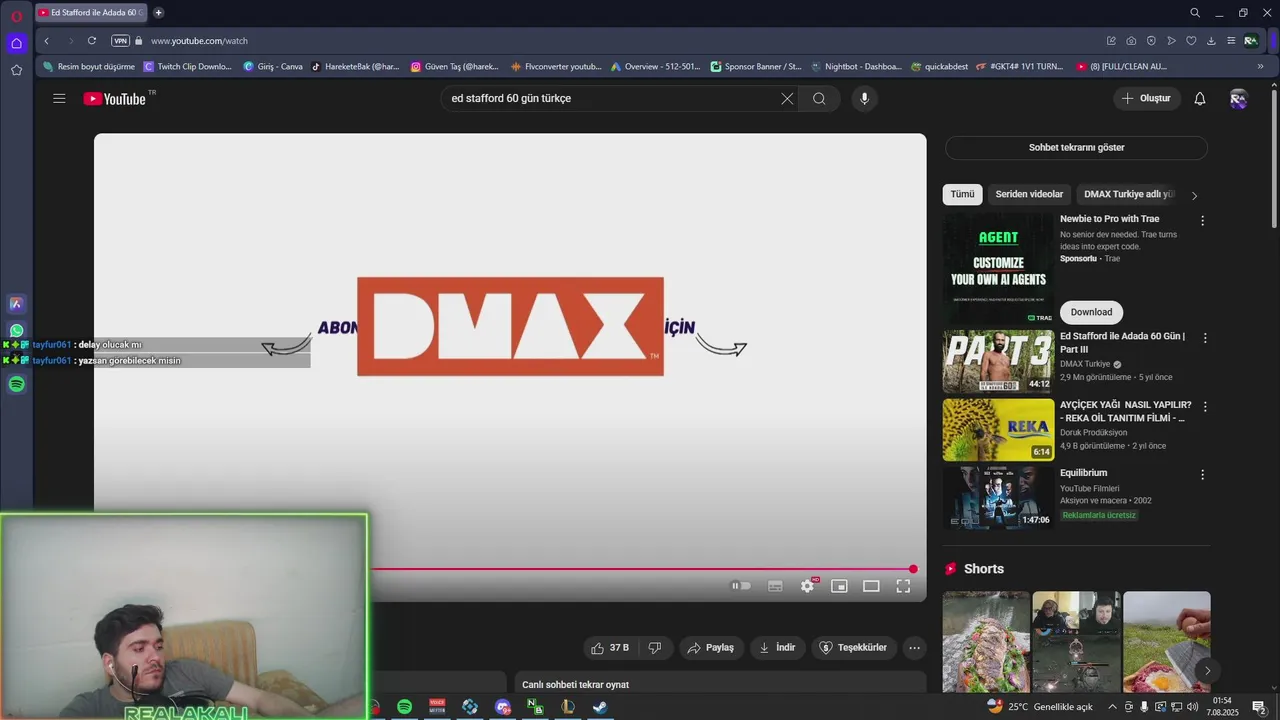Open Spotify in Opera sidebar
The height and width of the screenshot is (720, 1280).
(16, 384)
